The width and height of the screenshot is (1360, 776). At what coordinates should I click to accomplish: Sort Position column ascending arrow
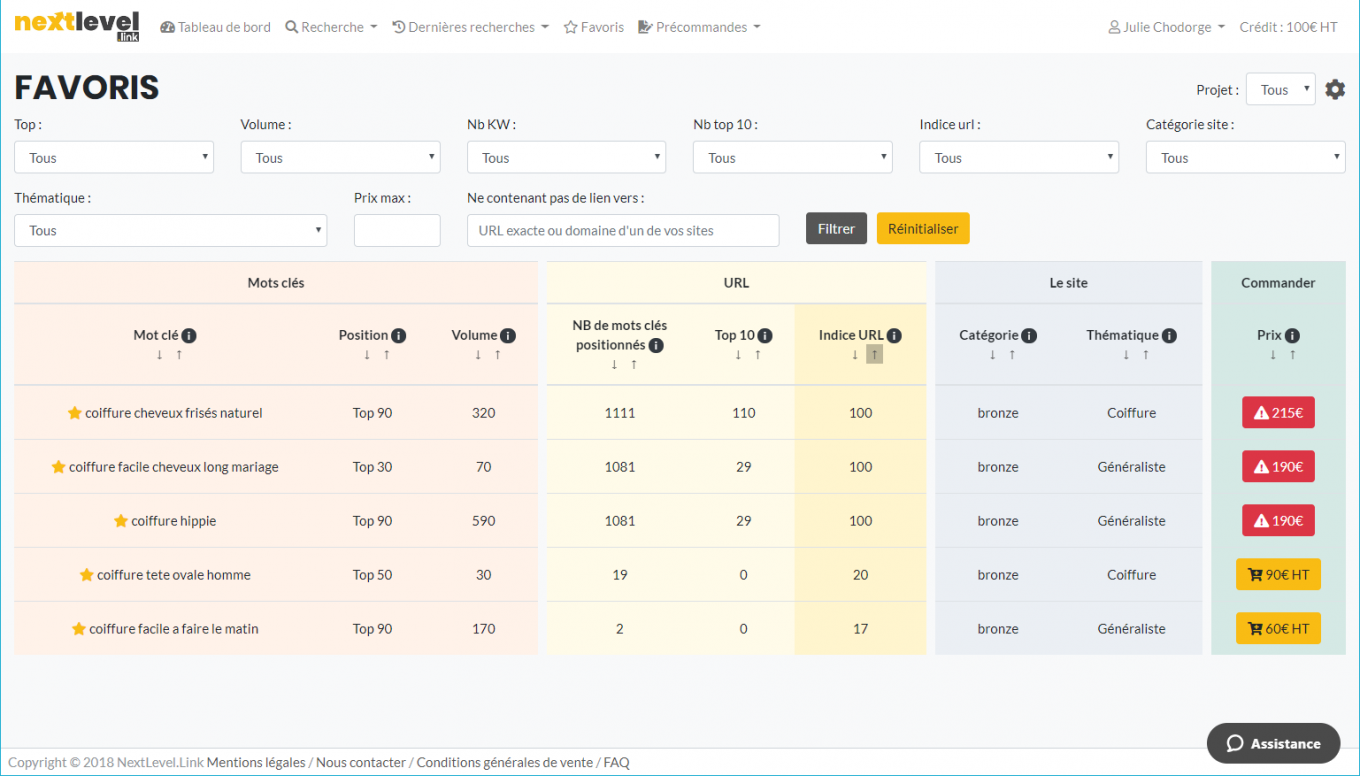pyautogui.click(x=386, y=355)
